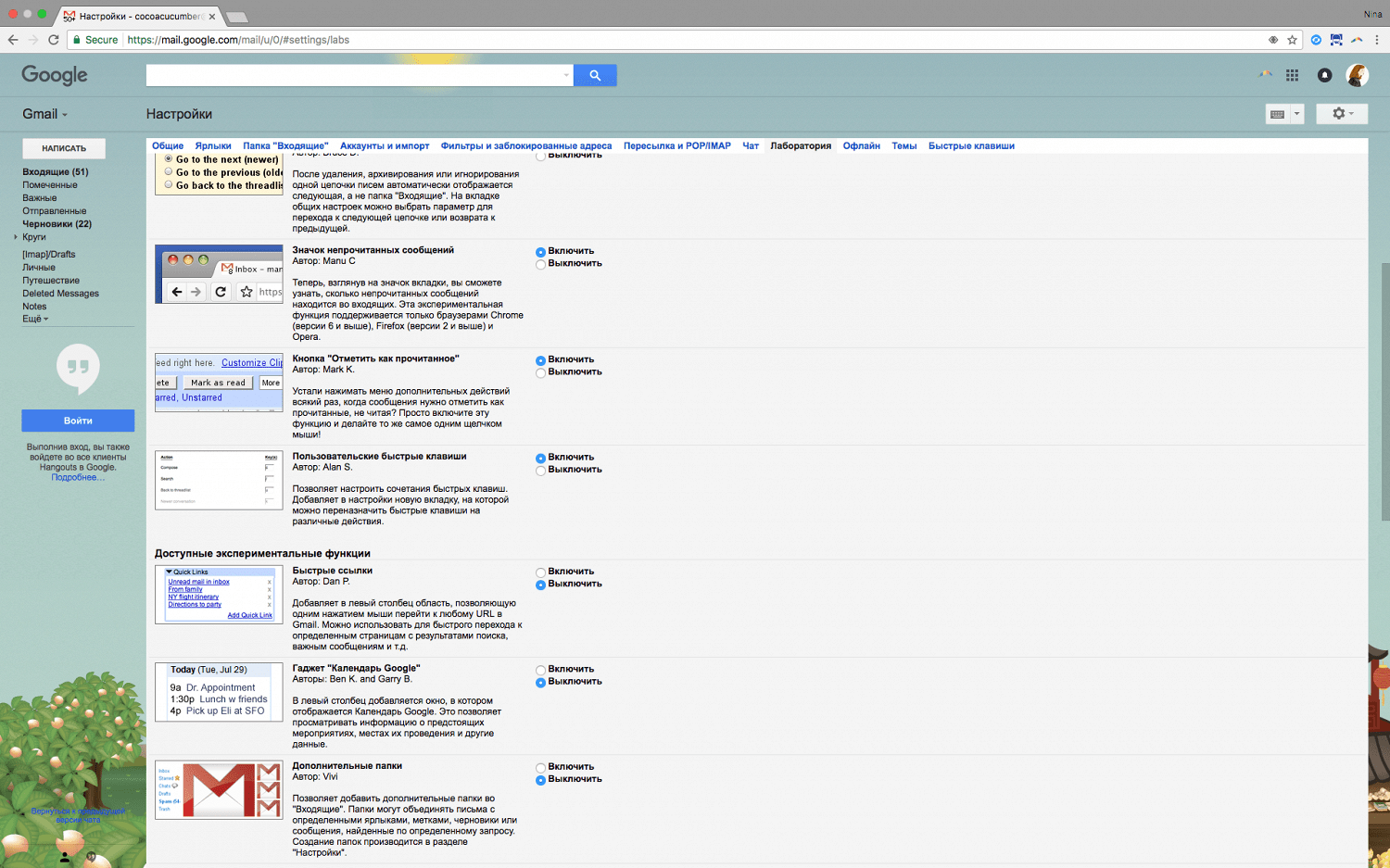1390x868 pixels.
Task: Click the blue circular extension icon
Action: (x=1316, y=40)
